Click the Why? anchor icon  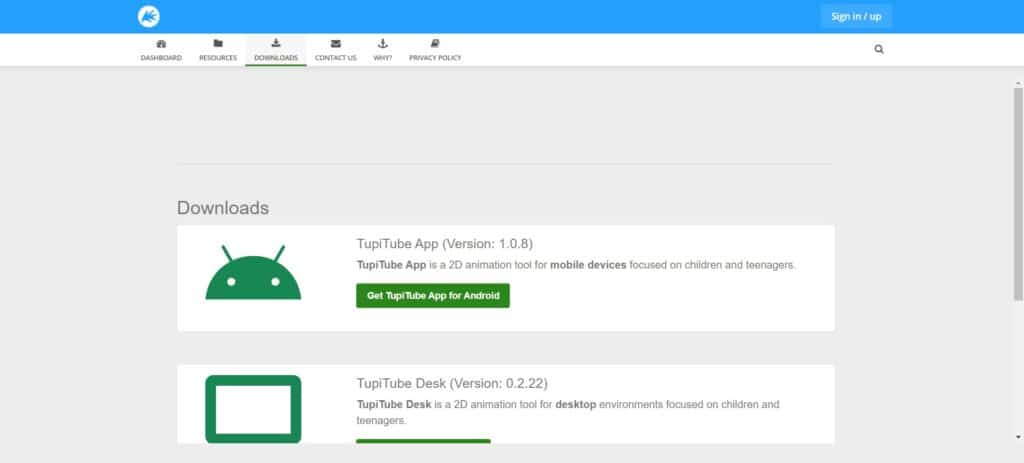383,44
